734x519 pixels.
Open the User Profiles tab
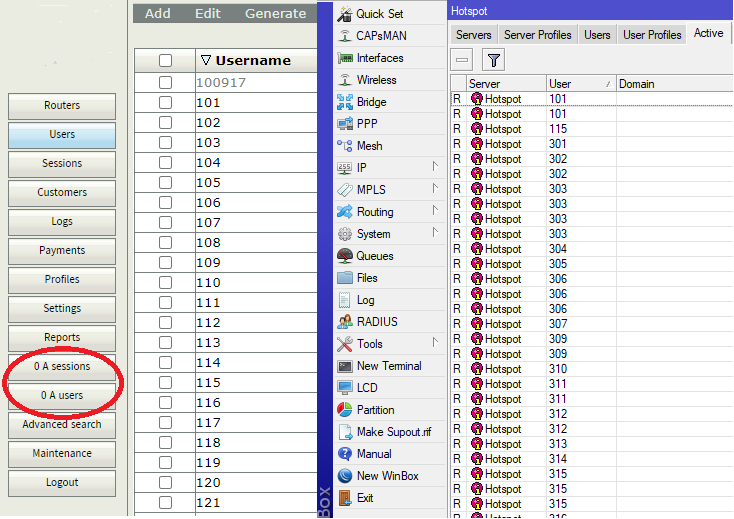652,35
